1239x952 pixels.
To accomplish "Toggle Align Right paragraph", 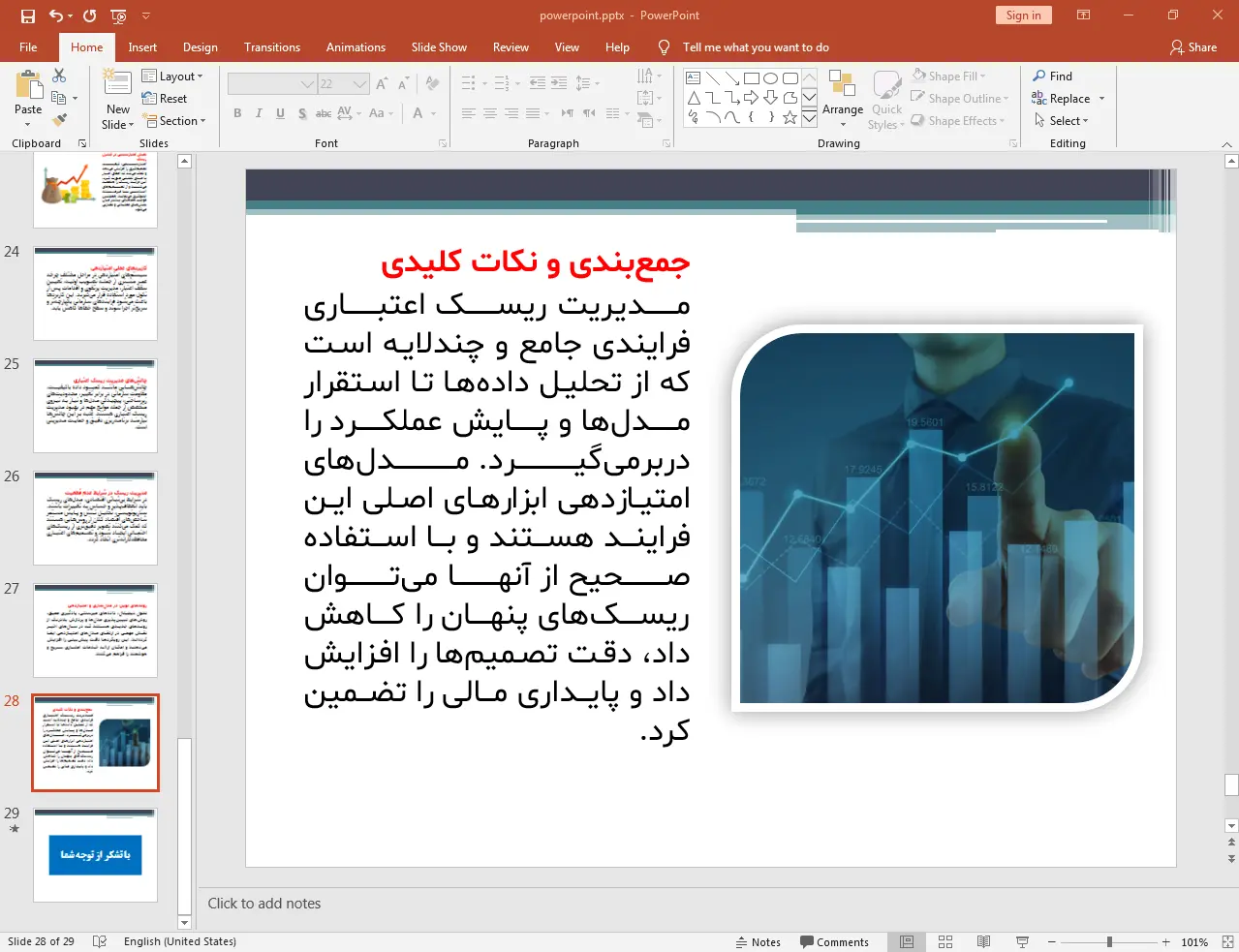I will 511,113.
